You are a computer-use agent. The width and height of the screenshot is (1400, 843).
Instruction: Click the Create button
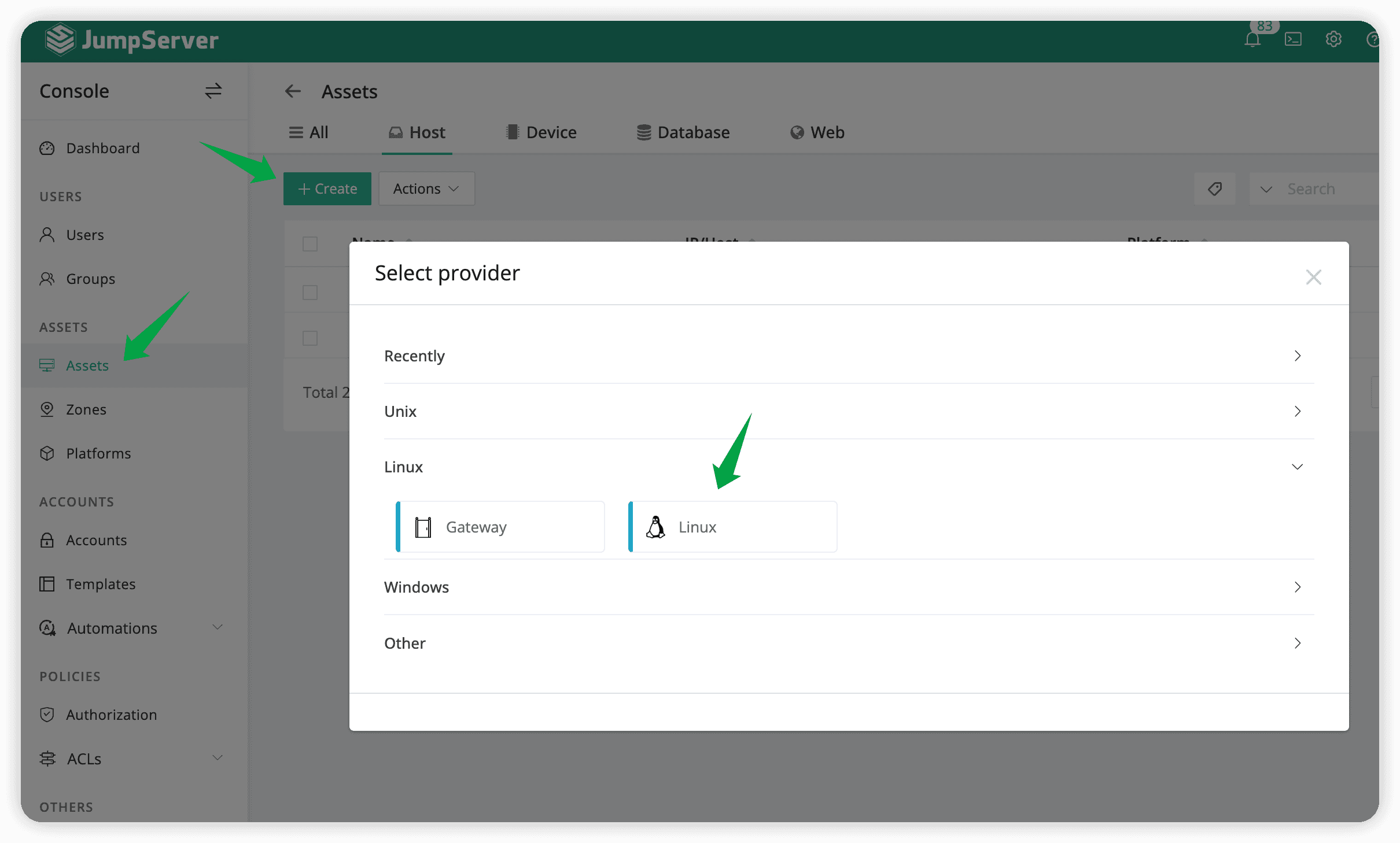click(x=327, y=188)
